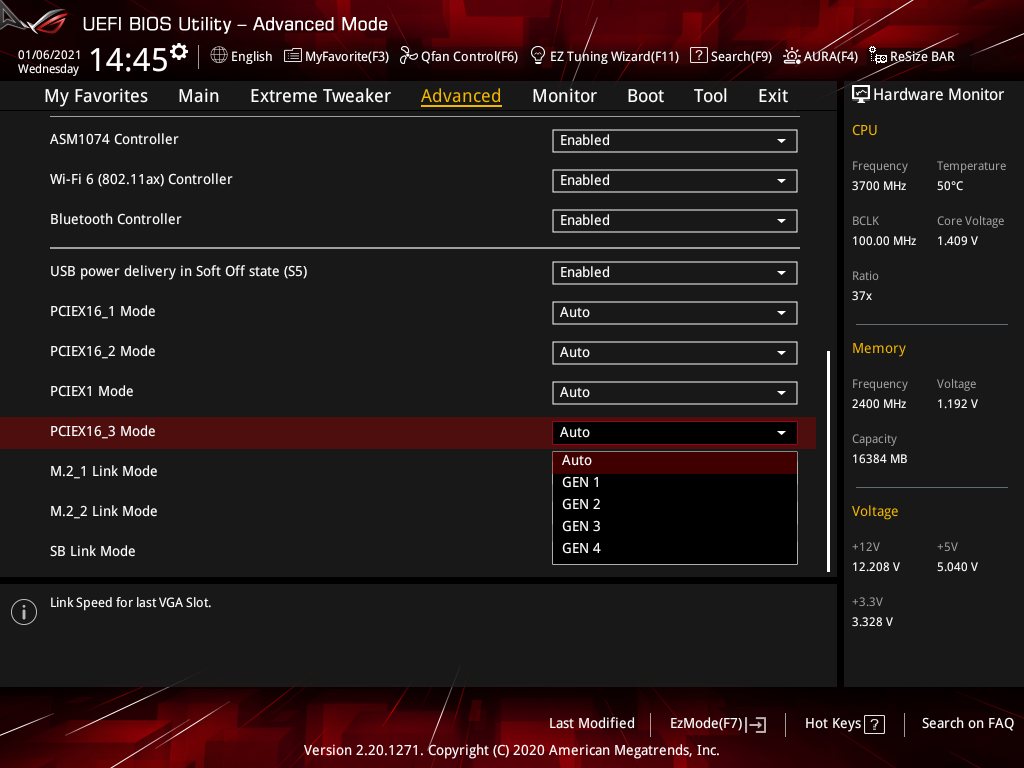Click the ReSize BAR icon

(878, 56)
